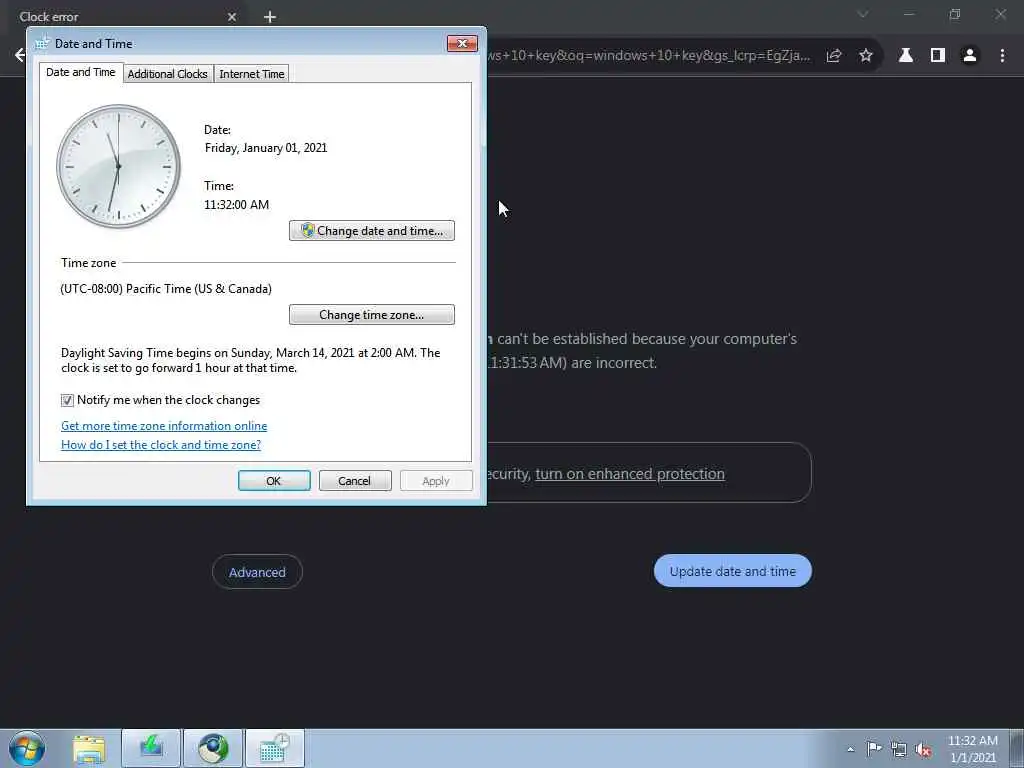Open the Chrome three-dot menu

pyautogui.click(x=1002, y=56)
